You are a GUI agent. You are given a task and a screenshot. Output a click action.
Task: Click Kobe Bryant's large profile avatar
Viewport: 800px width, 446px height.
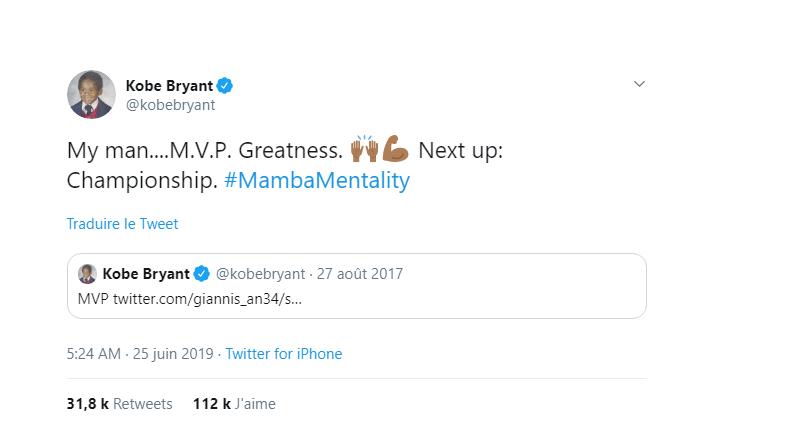coord(91,95)
